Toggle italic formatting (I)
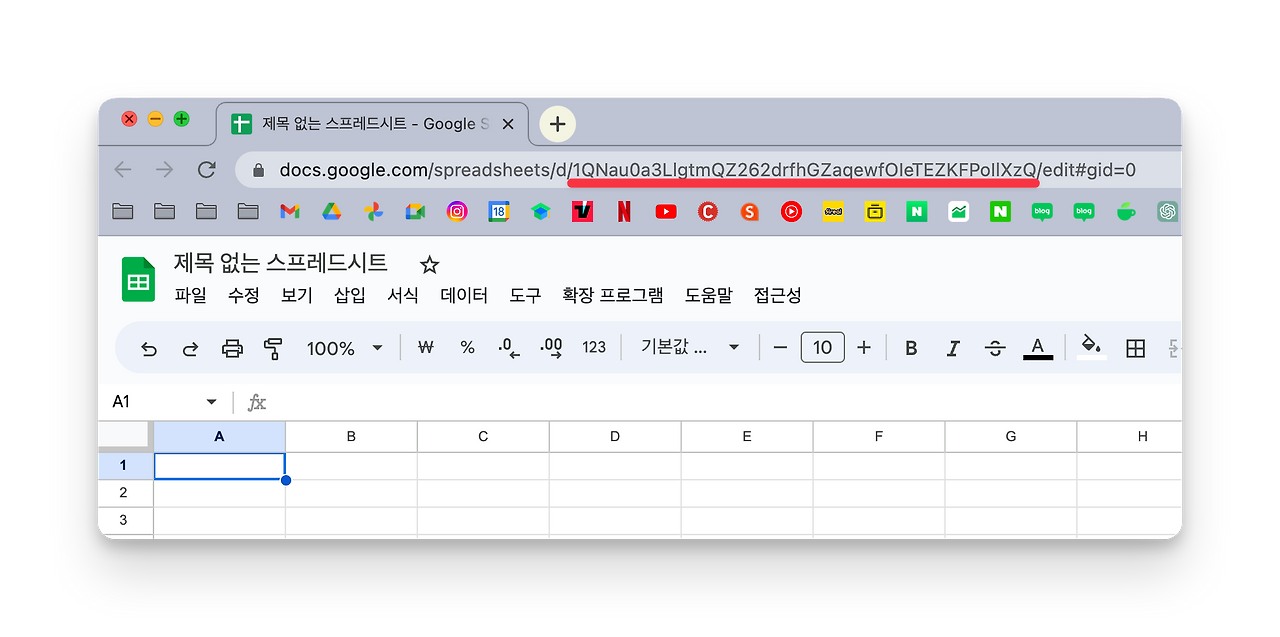1280x637 pixels. pyautogui.click(x=953, y=348)
